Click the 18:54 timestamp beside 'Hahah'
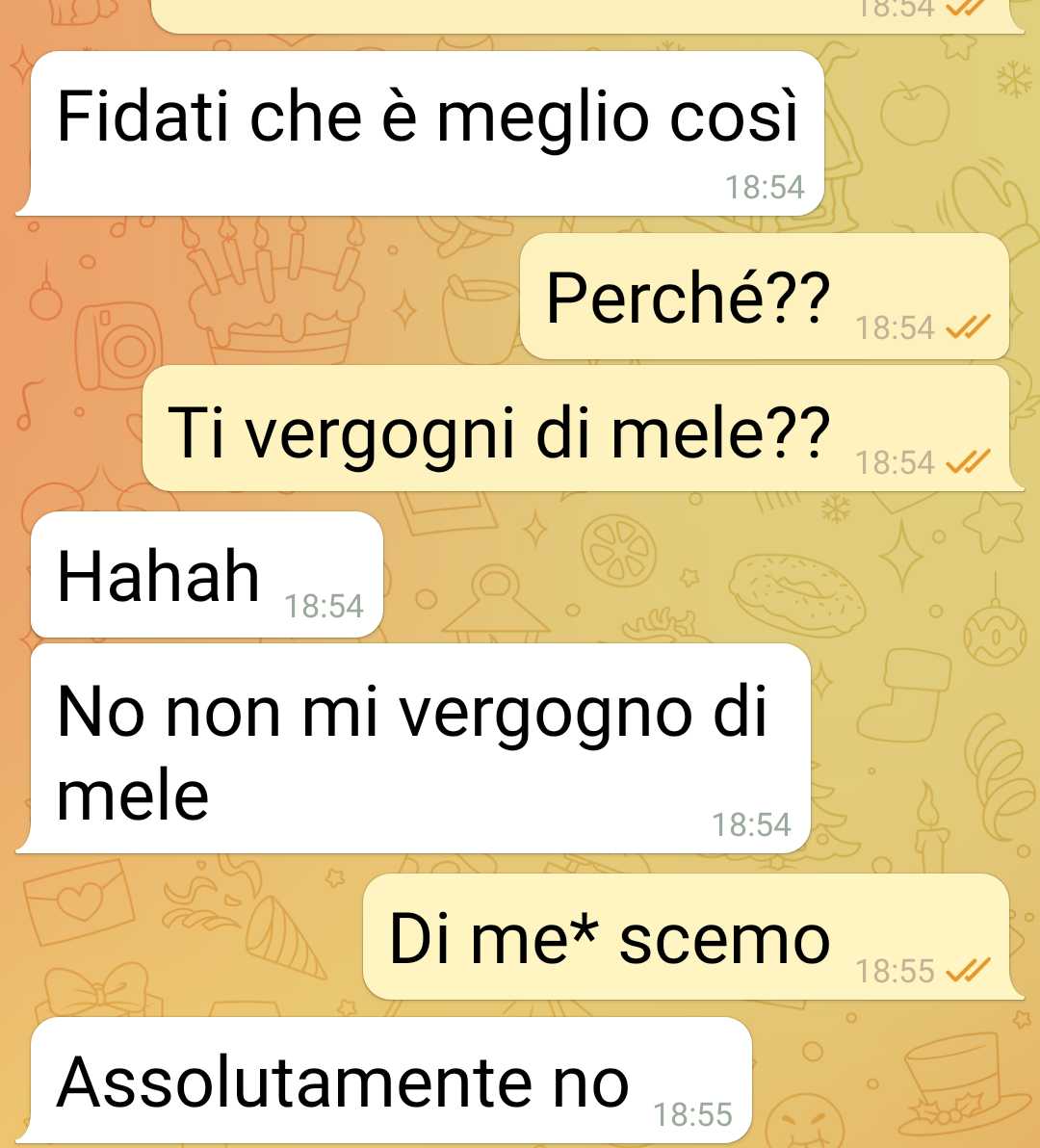 pyautogui.click(x=324, y=606)
